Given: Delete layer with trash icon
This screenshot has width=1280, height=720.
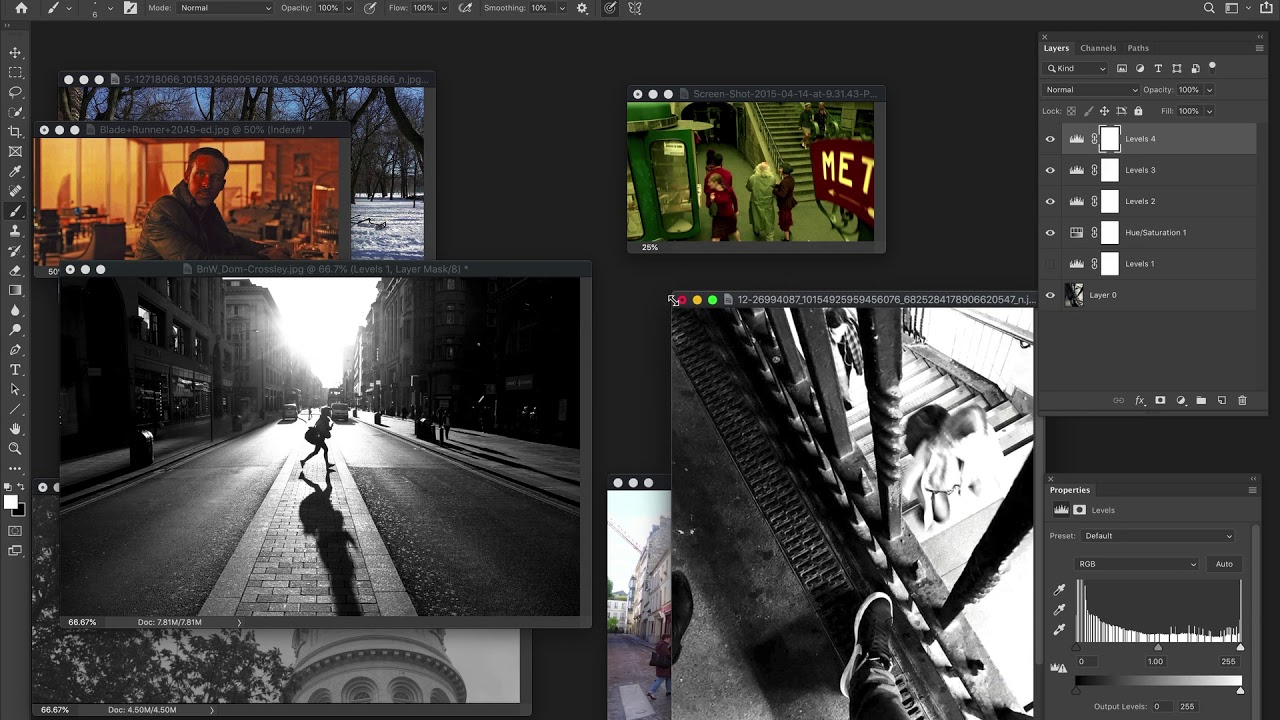Looking at the screenshot, I should point(1242,401).
